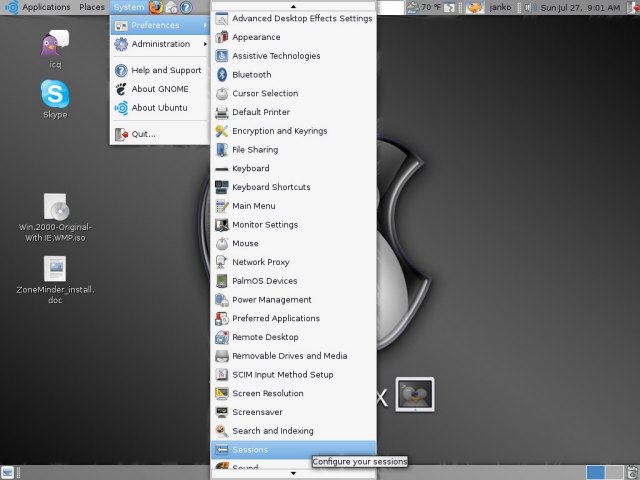
Task: Click the volume speaker icon
Action: point(529,7)
